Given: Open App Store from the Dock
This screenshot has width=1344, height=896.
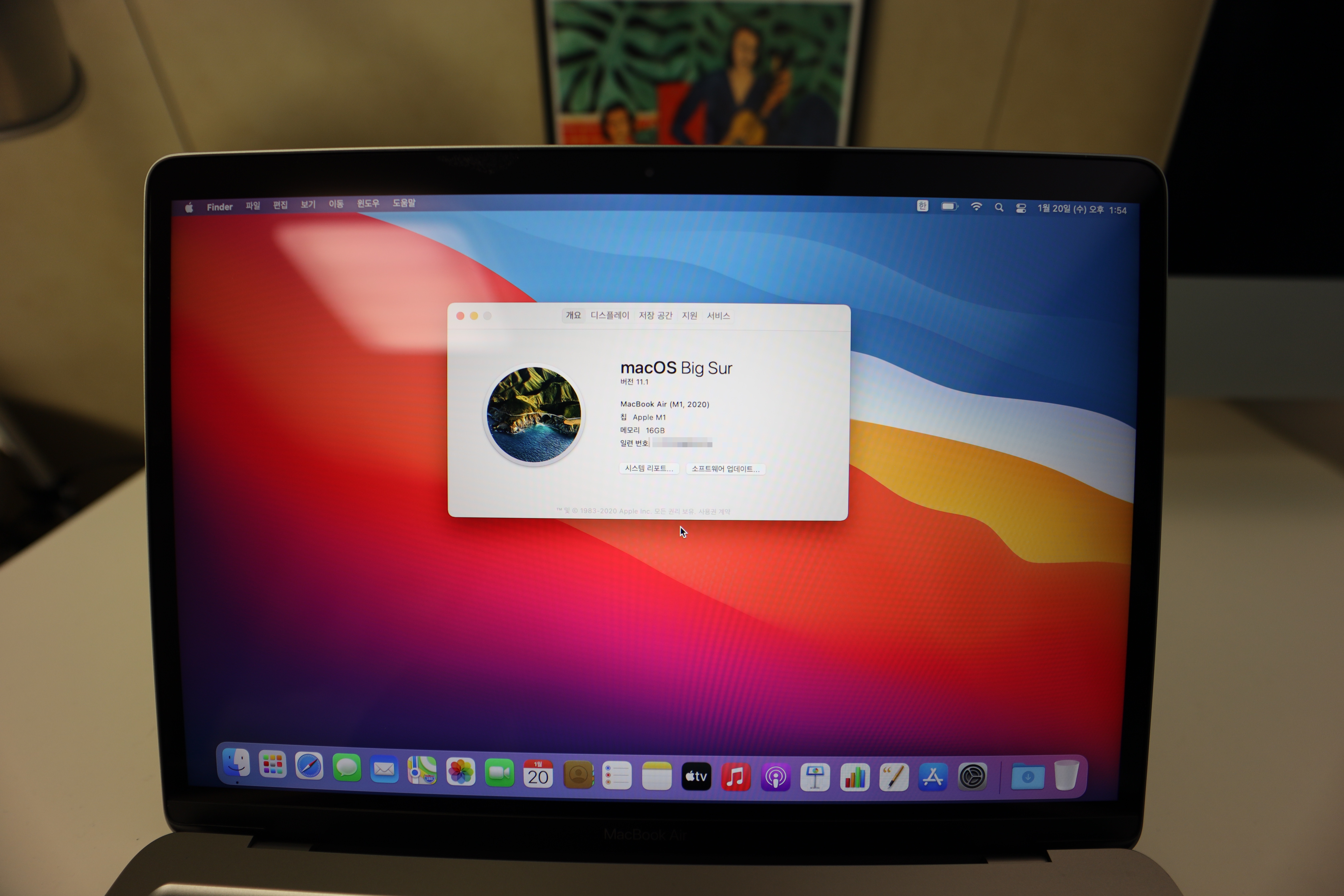Looking at the screenshot, I should coord(933,777).
